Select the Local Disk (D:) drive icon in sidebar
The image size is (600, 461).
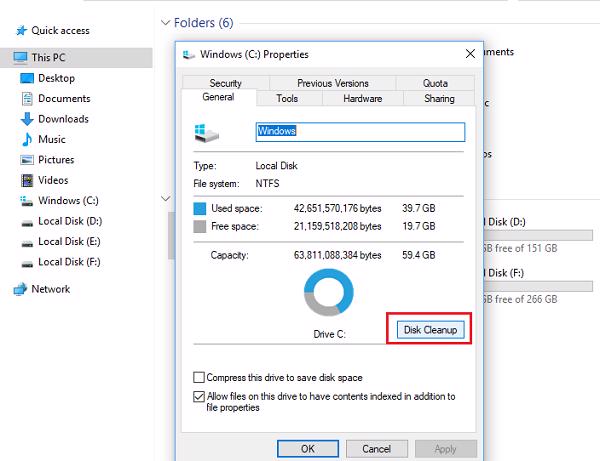pyautogui.click(x=27, y=223)
